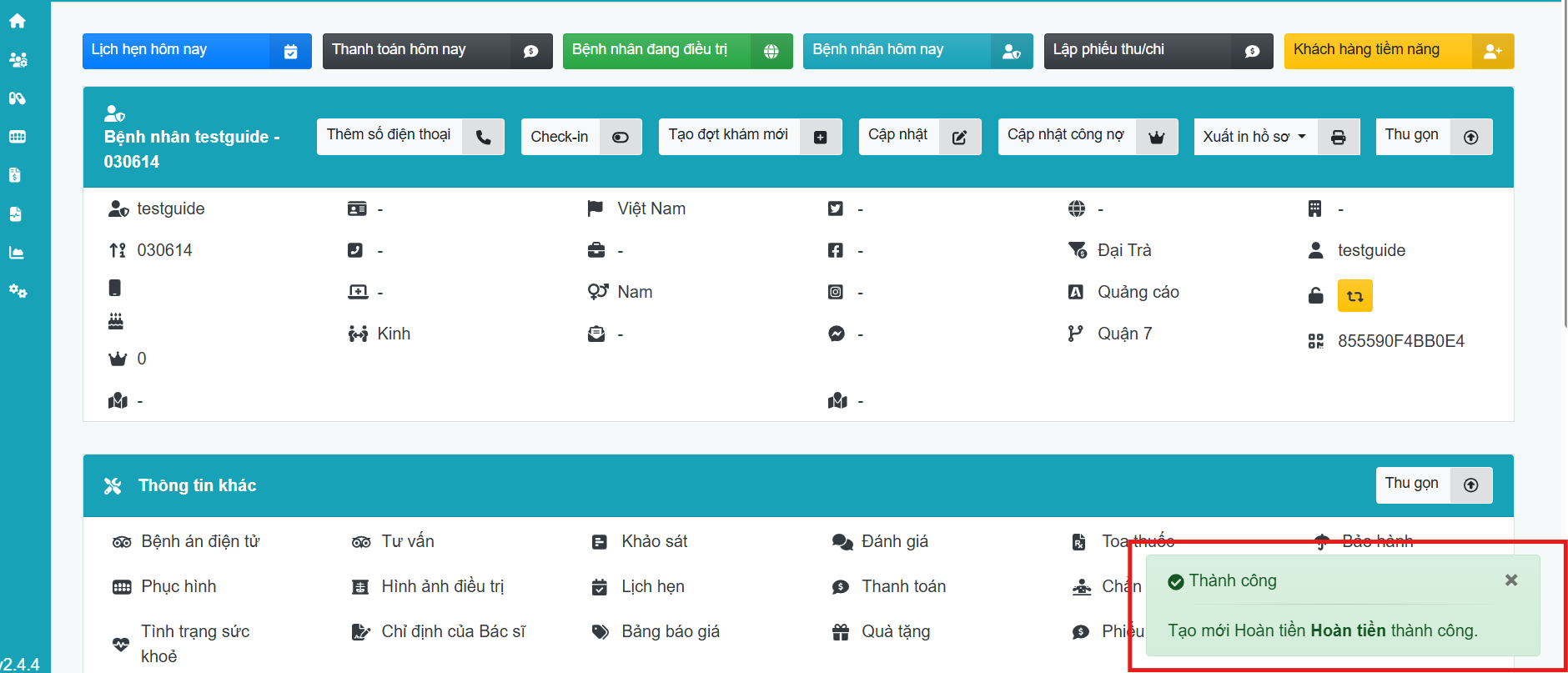The height and width of the screenshot is (673, 1568).
Task: Dismiss the Thành công notification
Action: pyautogui.click(x=1510, y=580)
